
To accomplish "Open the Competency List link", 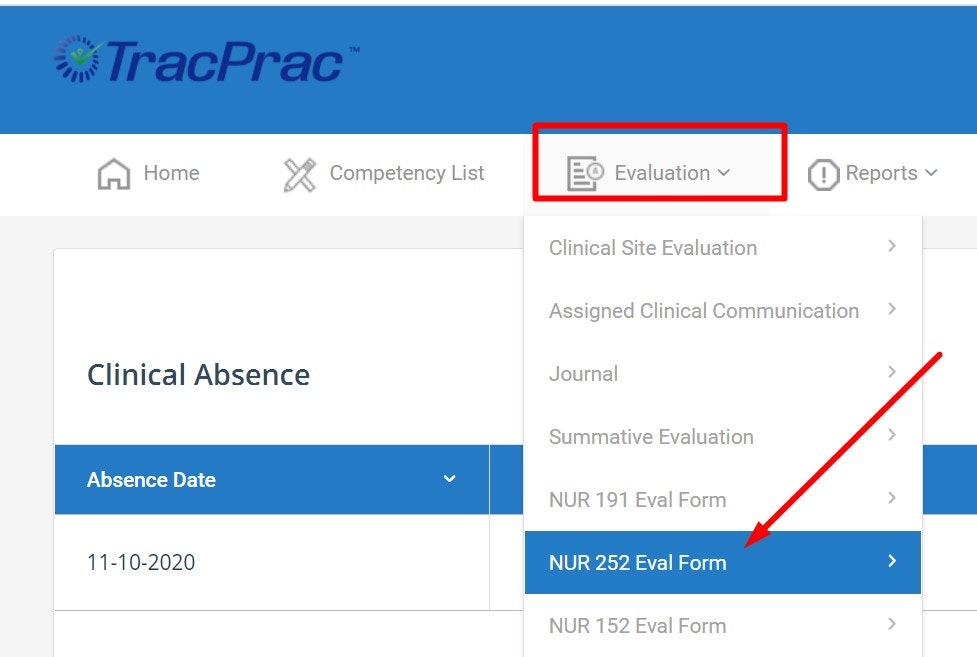I will (406, 173).
